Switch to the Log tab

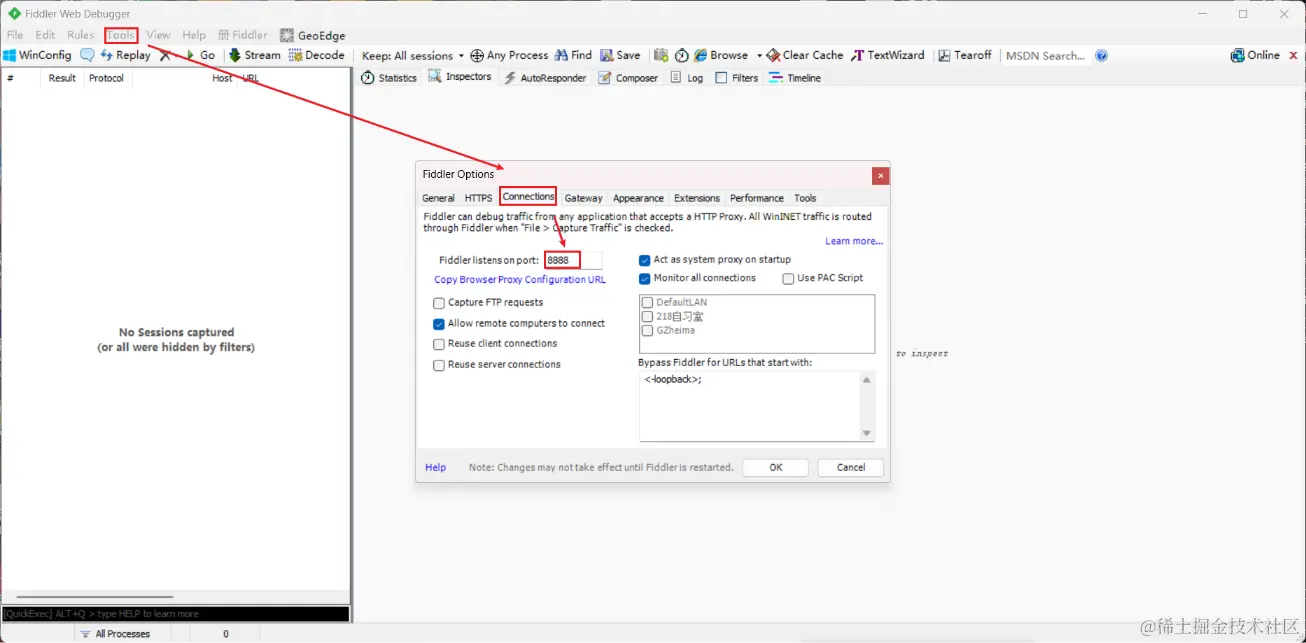(687, 78)
